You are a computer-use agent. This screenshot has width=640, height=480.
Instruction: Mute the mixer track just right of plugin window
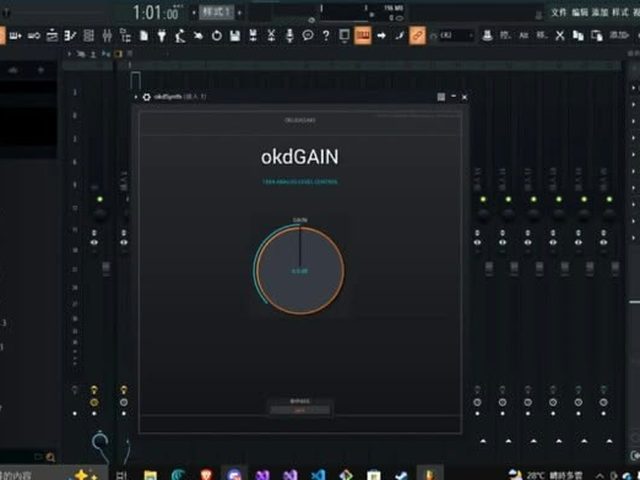[483, 199]
